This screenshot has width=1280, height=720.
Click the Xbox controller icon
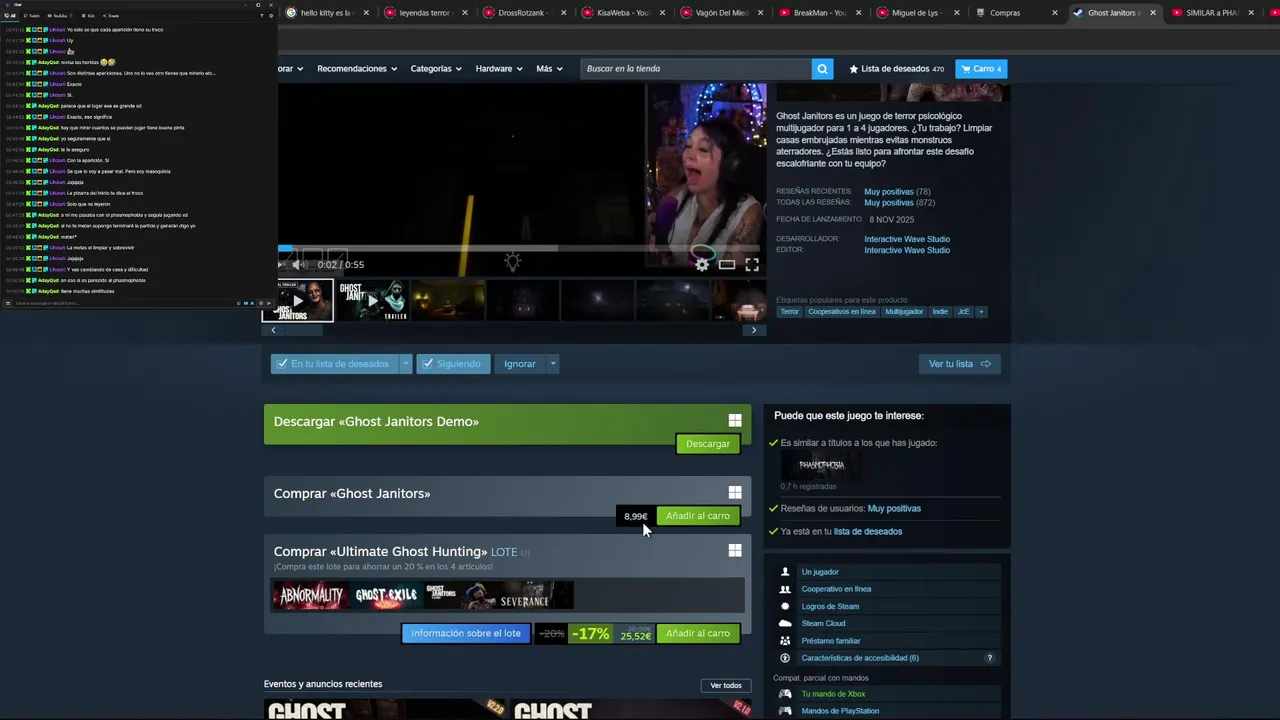tap(785, 694)
